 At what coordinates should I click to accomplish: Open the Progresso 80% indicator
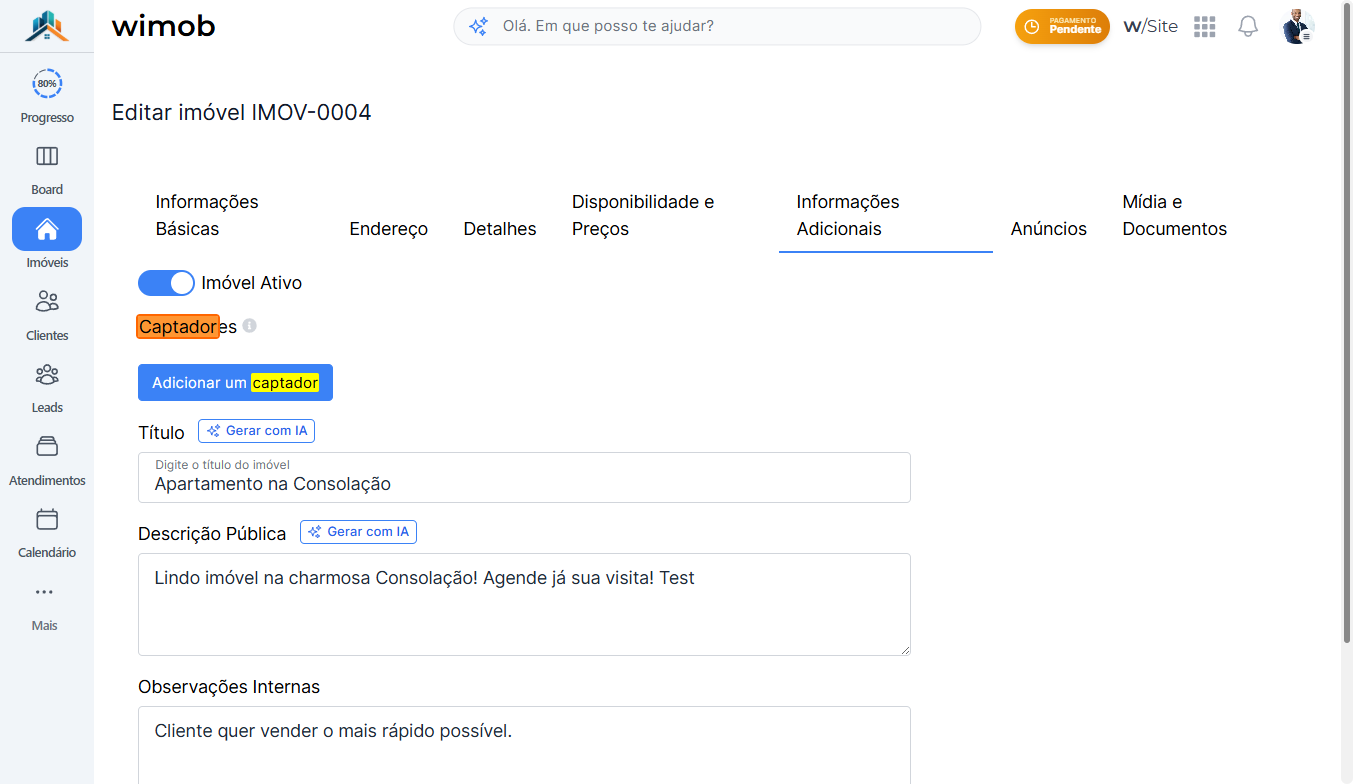click(x=47, y=96)
